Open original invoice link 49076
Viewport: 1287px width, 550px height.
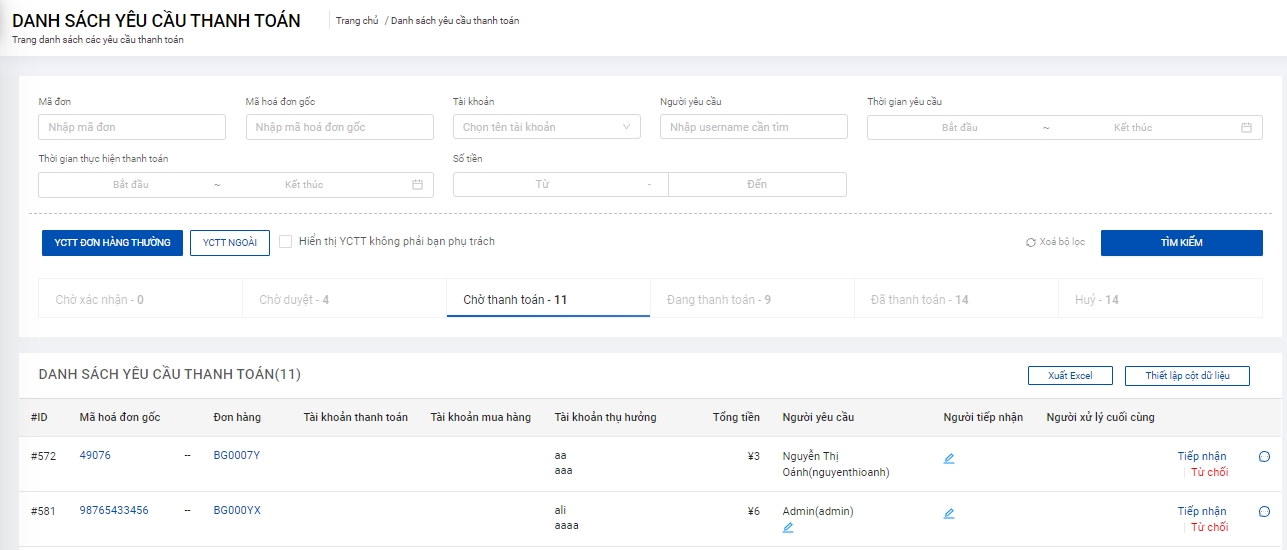tap(95, 456)
